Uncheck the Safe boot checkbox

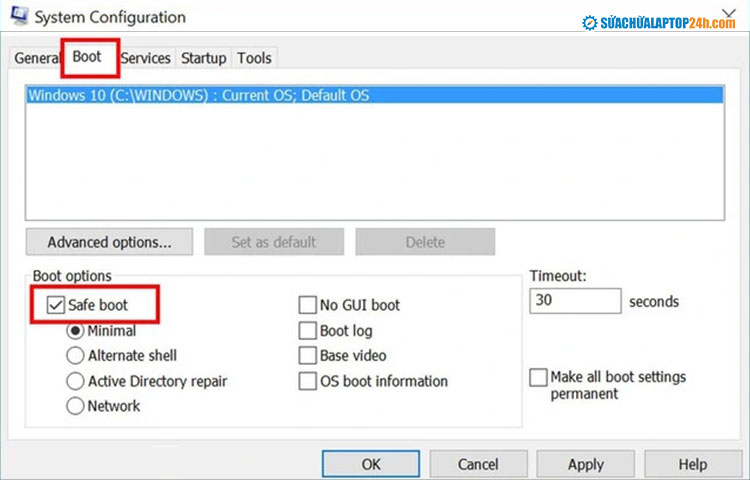coord(56,304)
